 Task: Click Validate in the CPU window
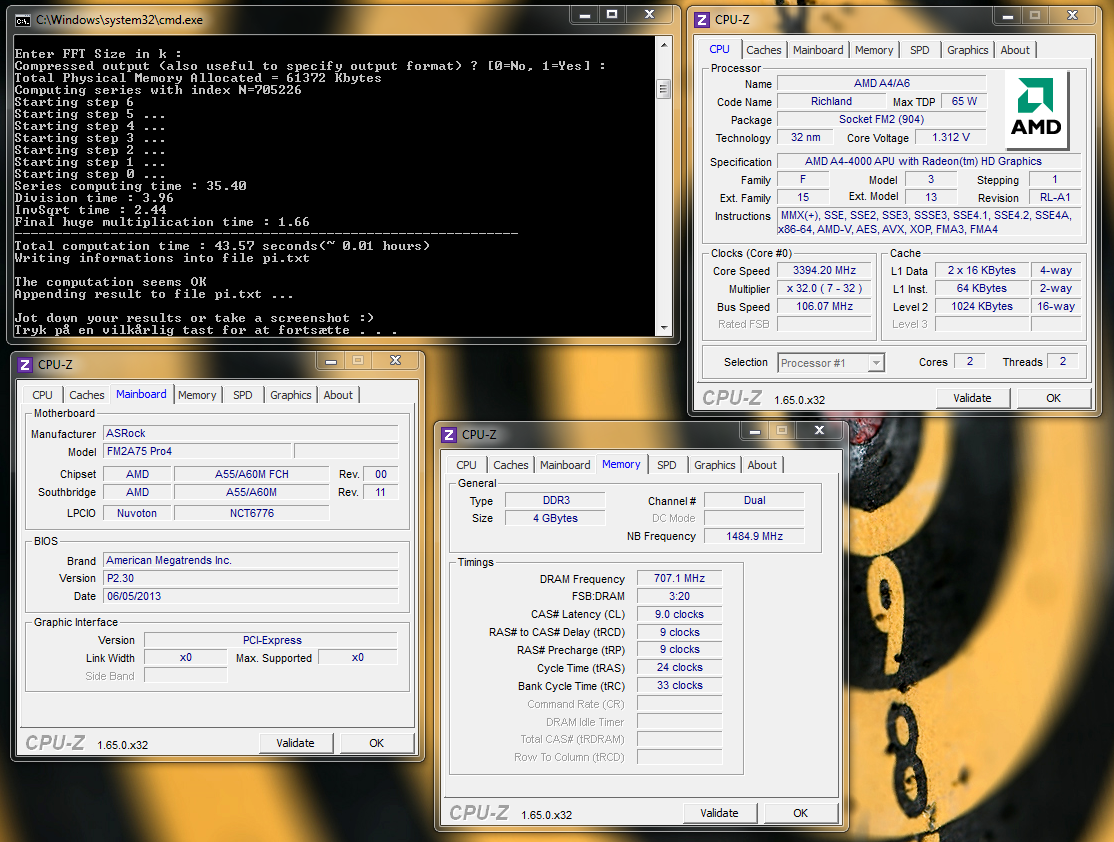tap(972, 398)
